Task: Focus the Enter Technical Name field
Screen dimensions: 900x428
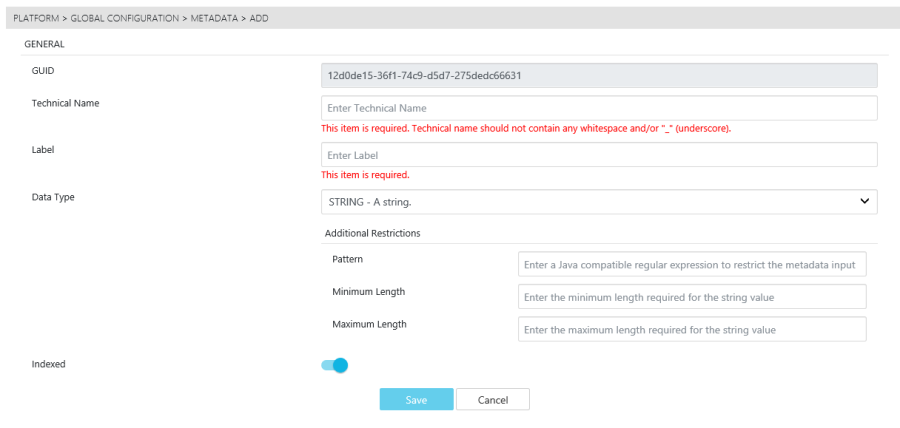Action: point(598,108)
